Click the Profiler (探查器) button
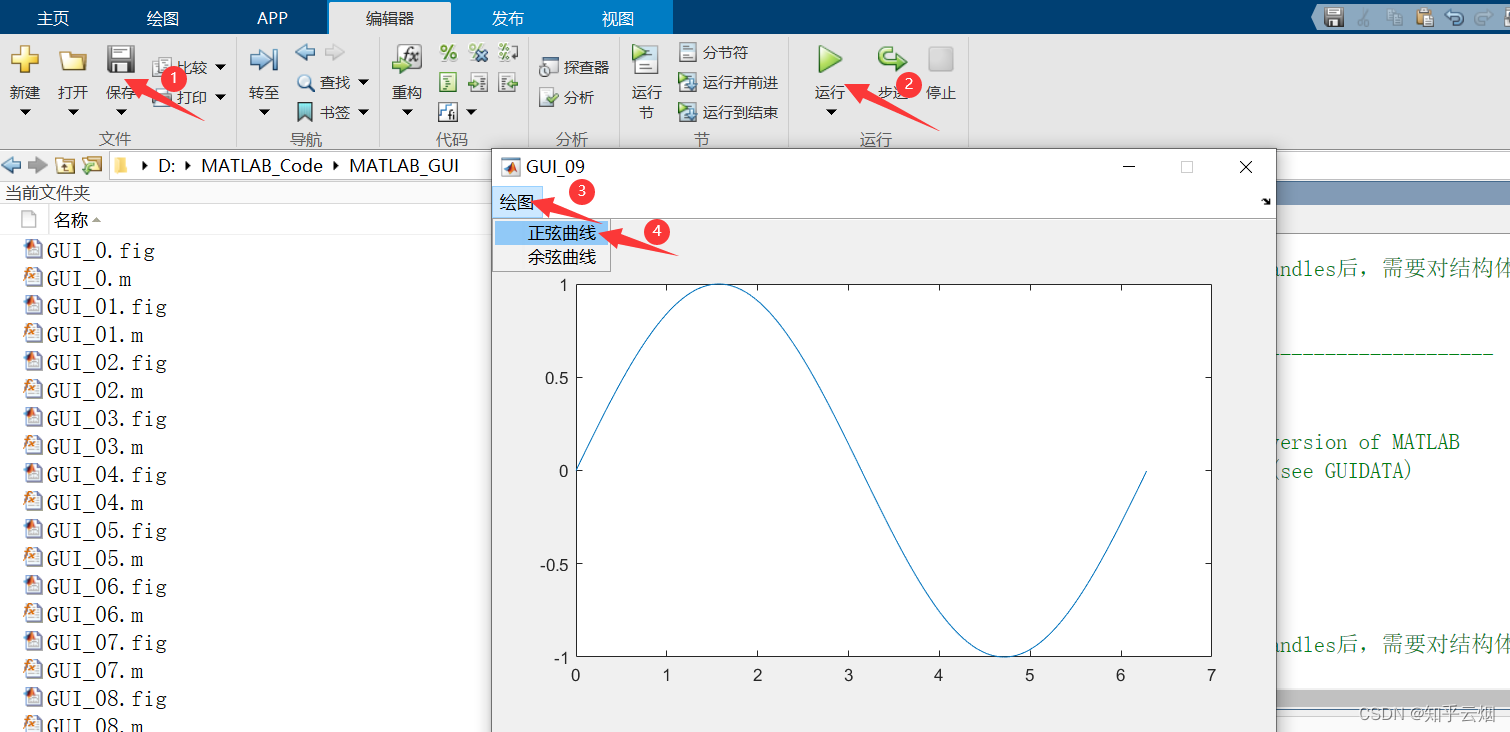Image resolution: width=1510 pixels, height=732 pixels. [x=574, y=67]
